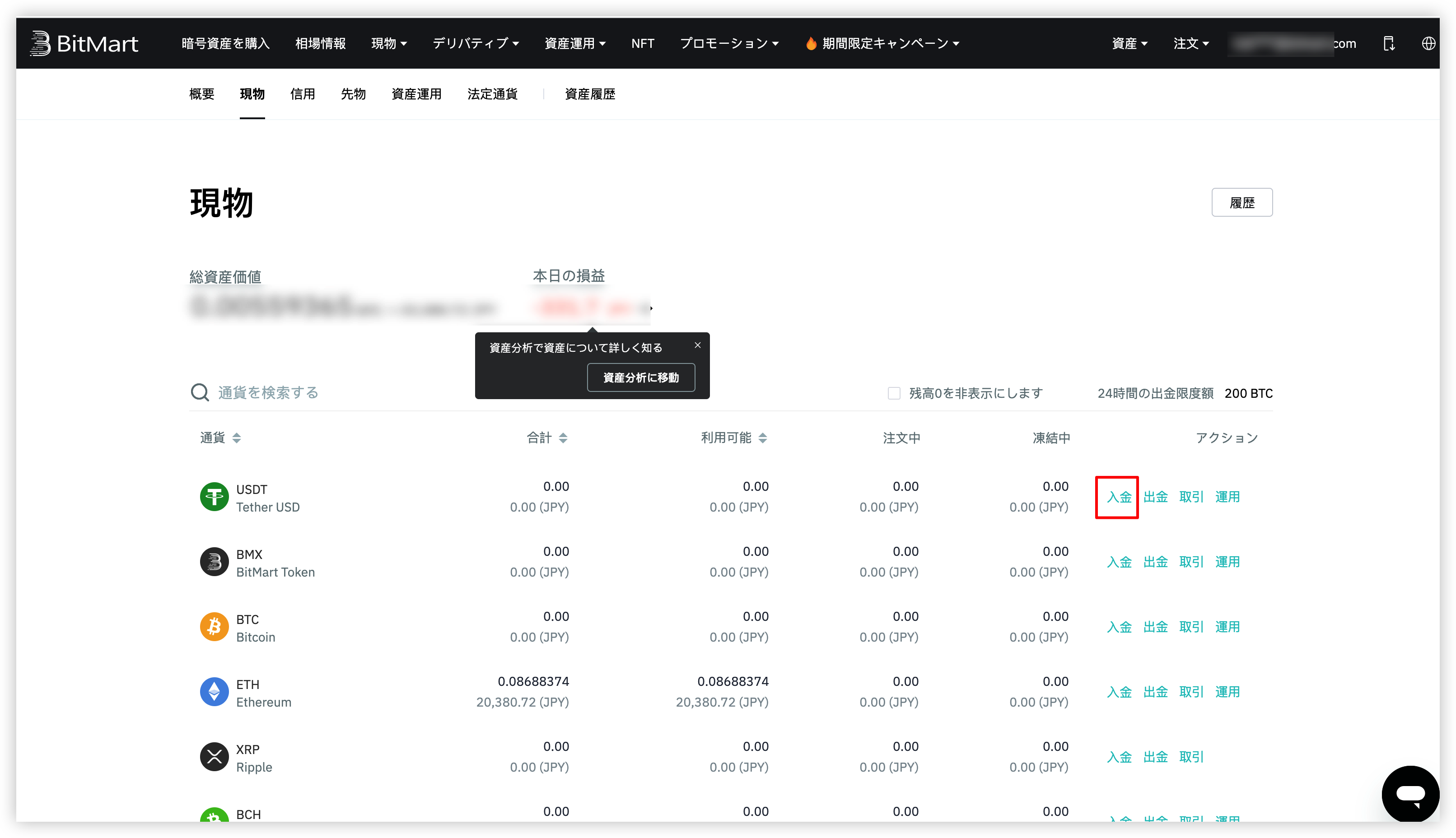
Task: Sort by 利用可能 column arrows
Action: (762, 438)
